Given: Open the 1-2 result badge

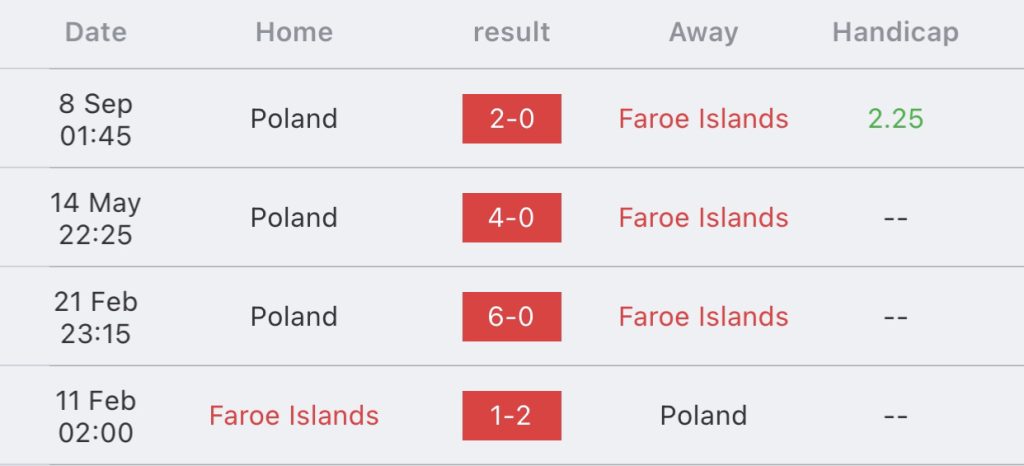Looking at the screenshot, I should (x=511, y=416).
